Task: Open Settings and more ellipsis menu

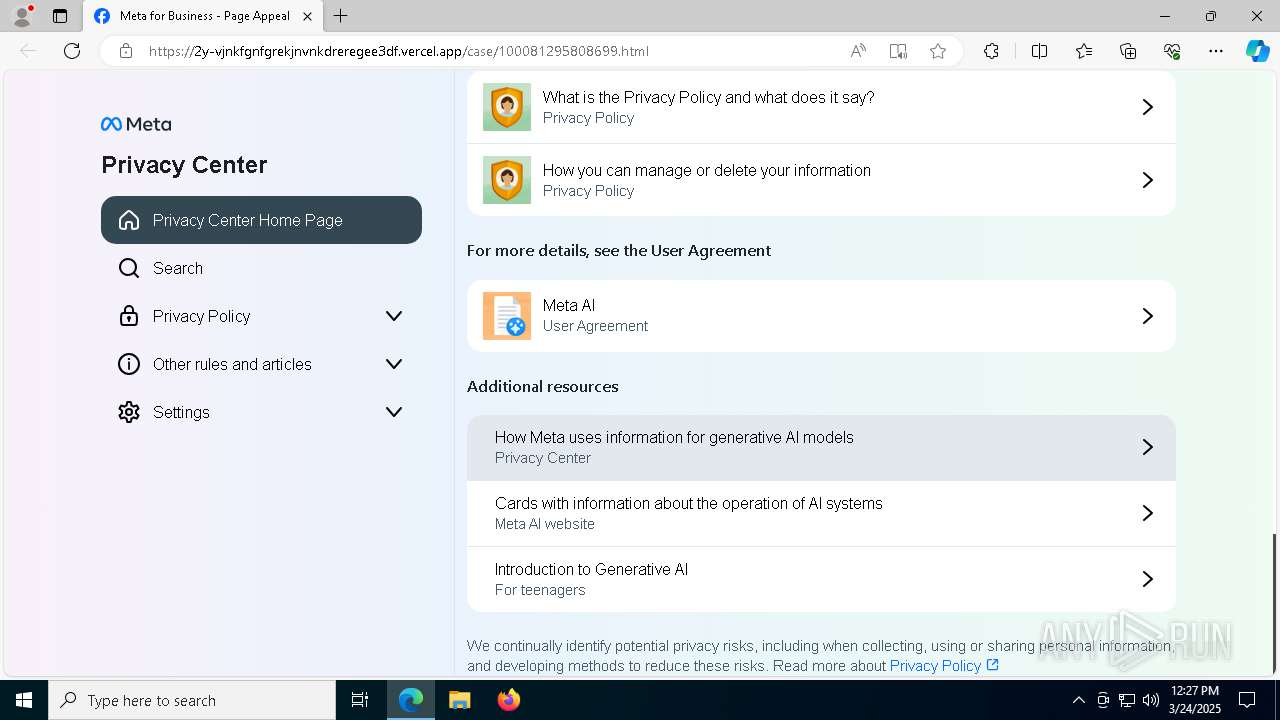Action: point(1216,51)
